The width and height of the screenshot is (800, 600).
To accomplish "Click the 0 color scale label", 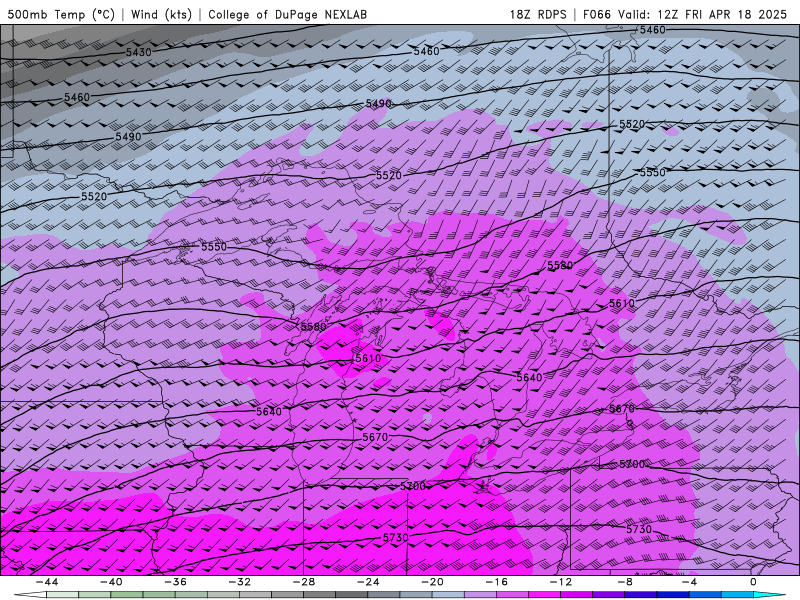I will point(754,582).
